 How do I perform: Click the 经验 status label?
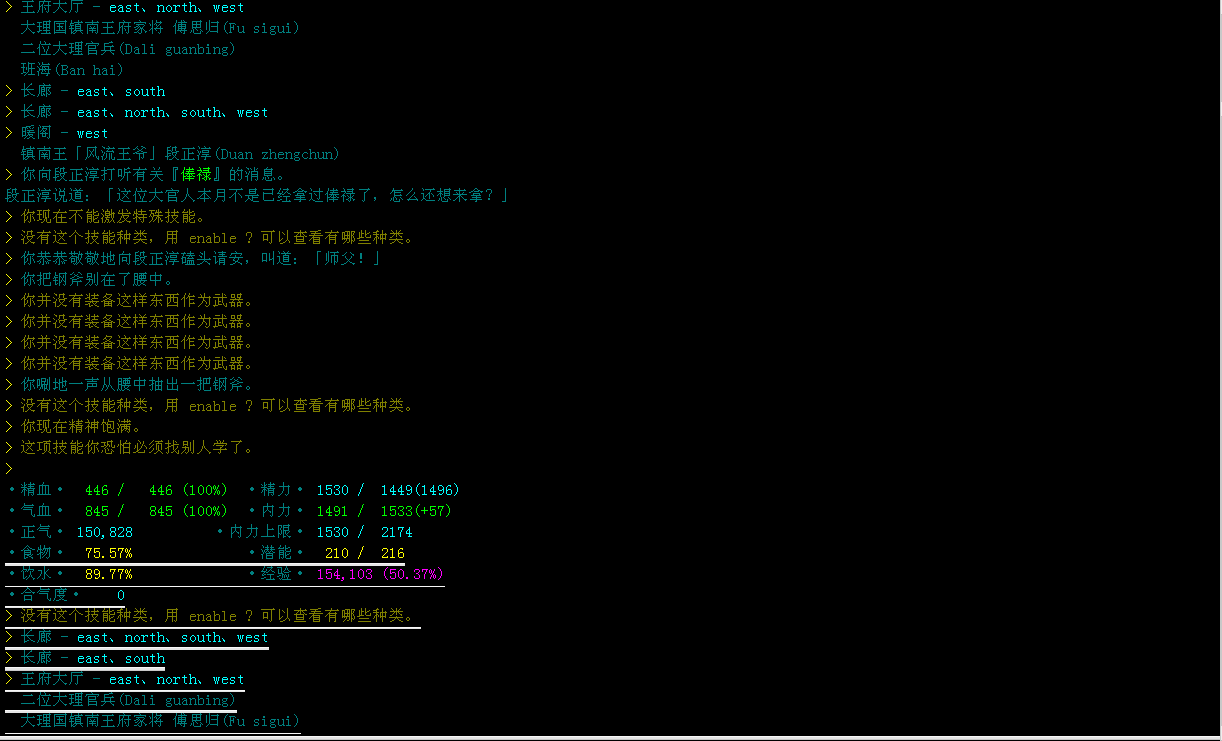tap(276, 574)
